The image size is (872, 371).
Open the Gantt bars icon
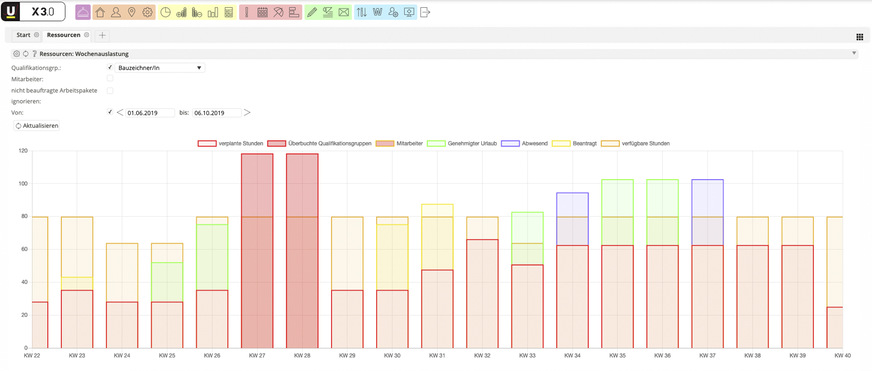point(294,12)
